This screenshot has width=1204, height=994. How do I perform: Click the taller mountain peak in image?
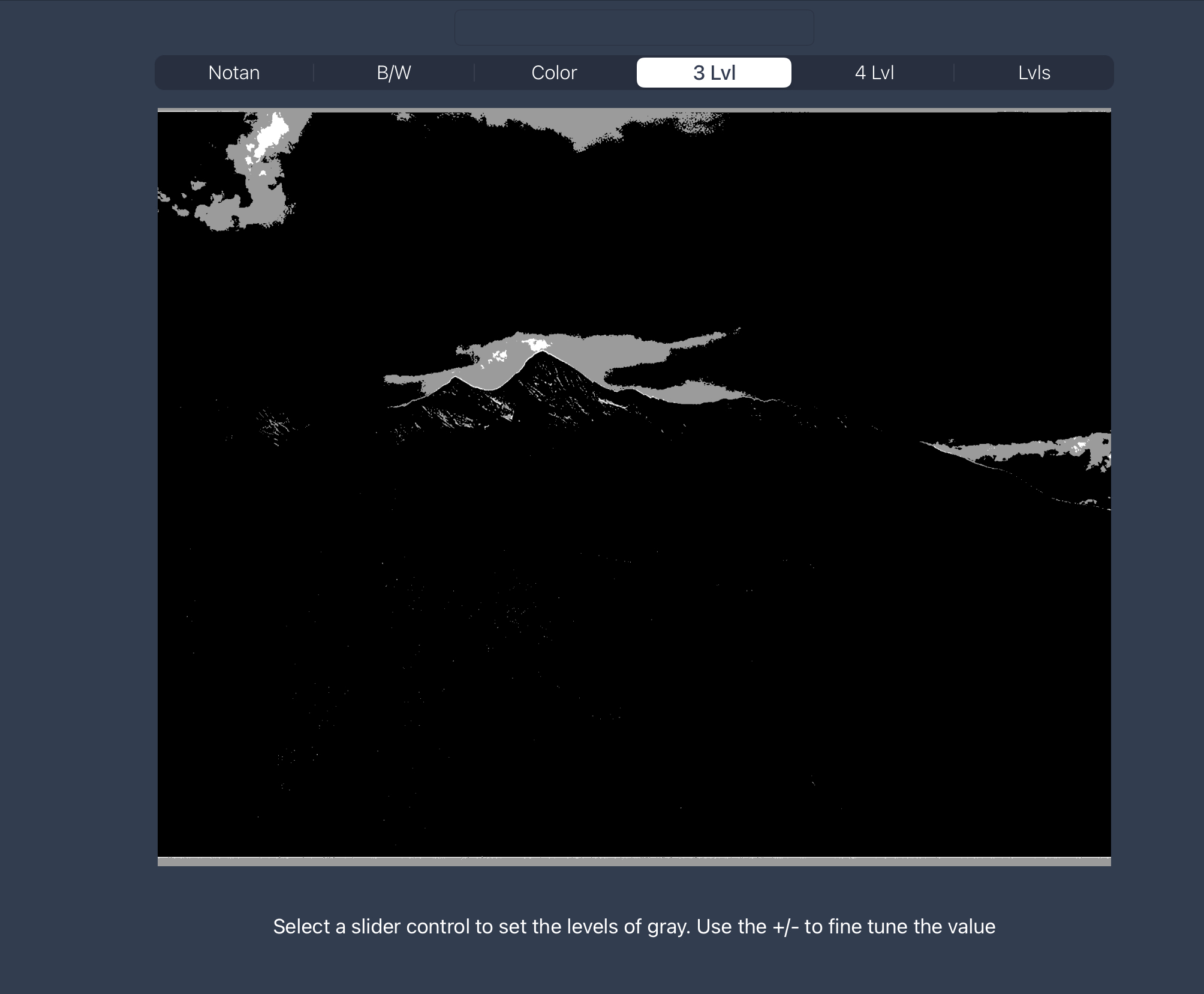(x=542, y=353)
